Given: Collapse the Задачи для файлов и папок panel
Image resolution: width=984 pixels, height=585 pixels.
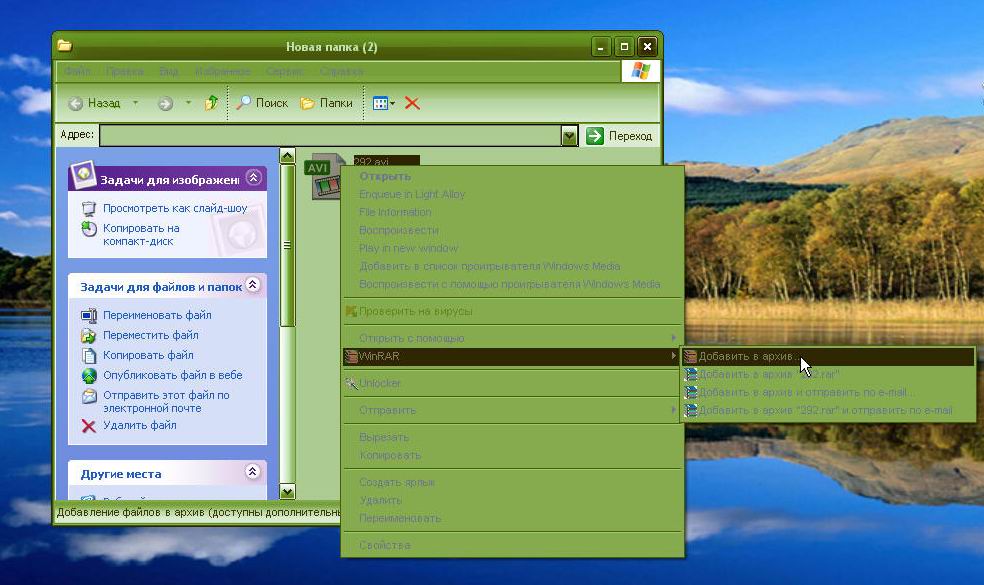Looking at the screenshot, I should coord(253,285).
